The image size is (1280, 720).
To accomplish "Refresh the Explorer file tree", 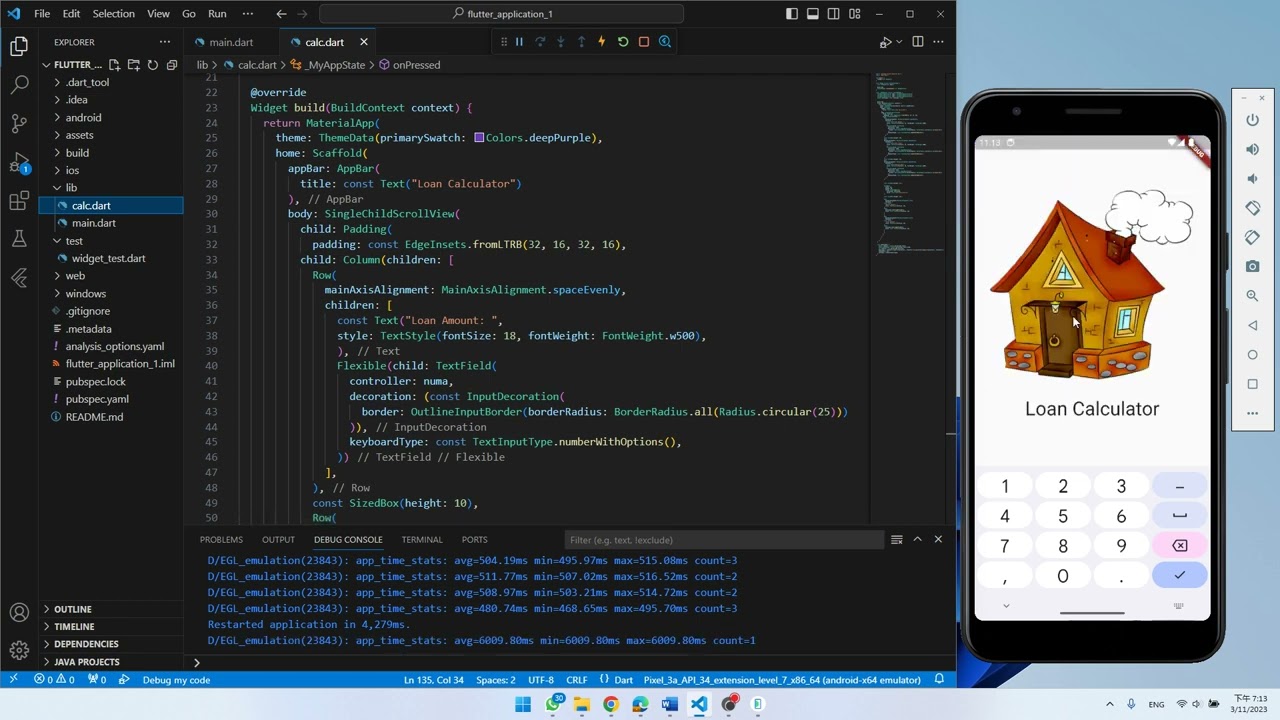I will pyautogui.click(x=153, y=65).
